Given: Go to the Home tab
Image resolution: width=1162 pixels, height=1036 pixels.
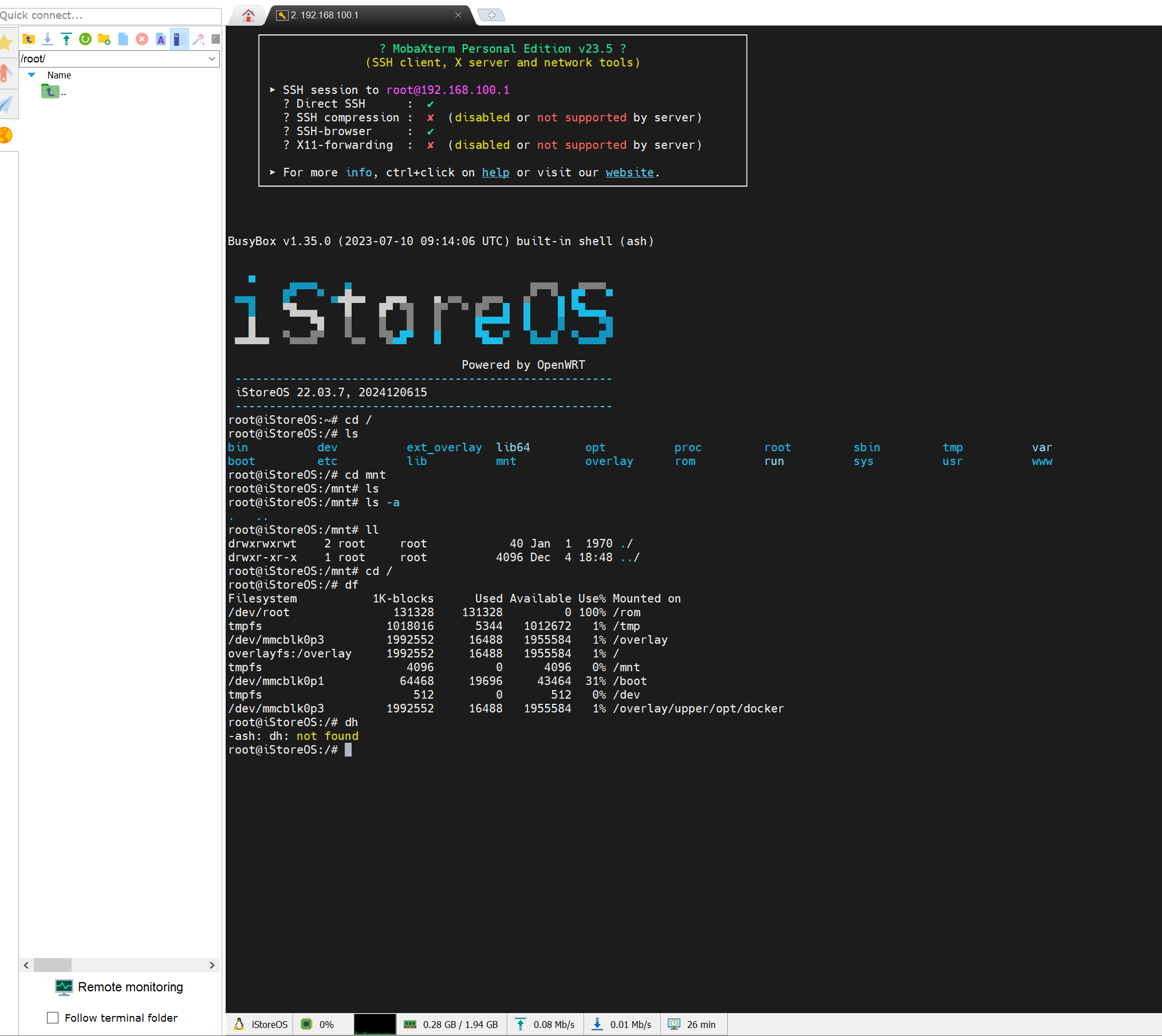Looking at the screenshot, I should pyautogui.click(x=248, y=15).
